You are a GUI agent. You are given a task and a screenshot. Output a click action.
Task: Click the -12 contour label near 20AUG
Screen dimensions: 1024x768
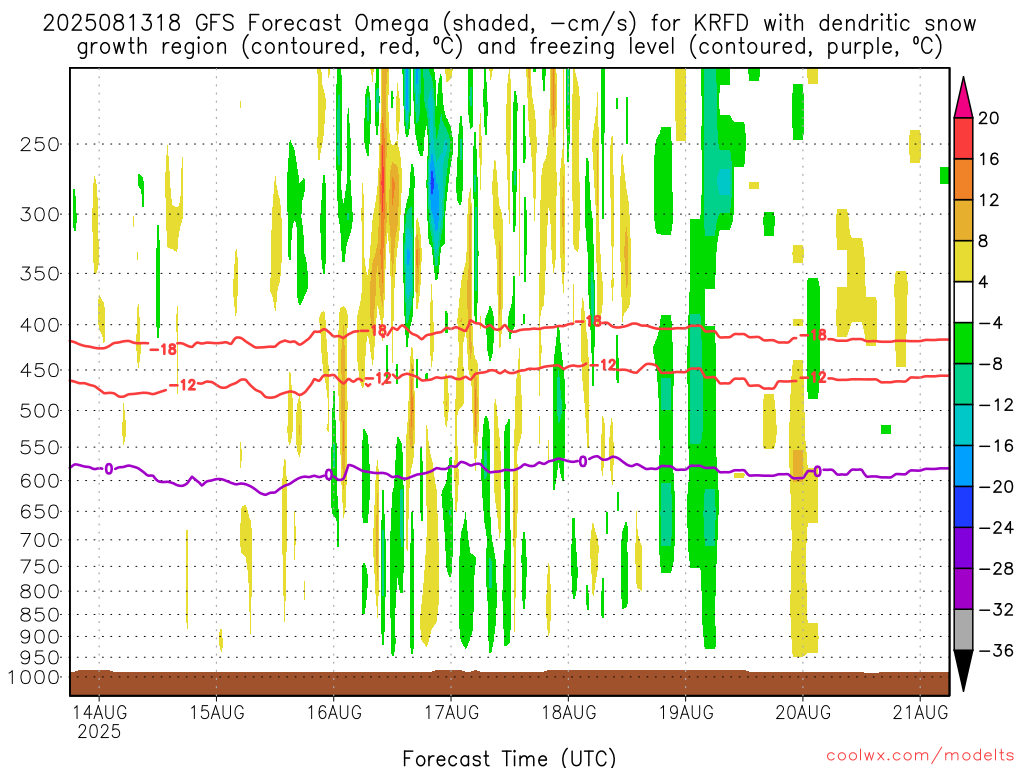(x=814, y=377)
